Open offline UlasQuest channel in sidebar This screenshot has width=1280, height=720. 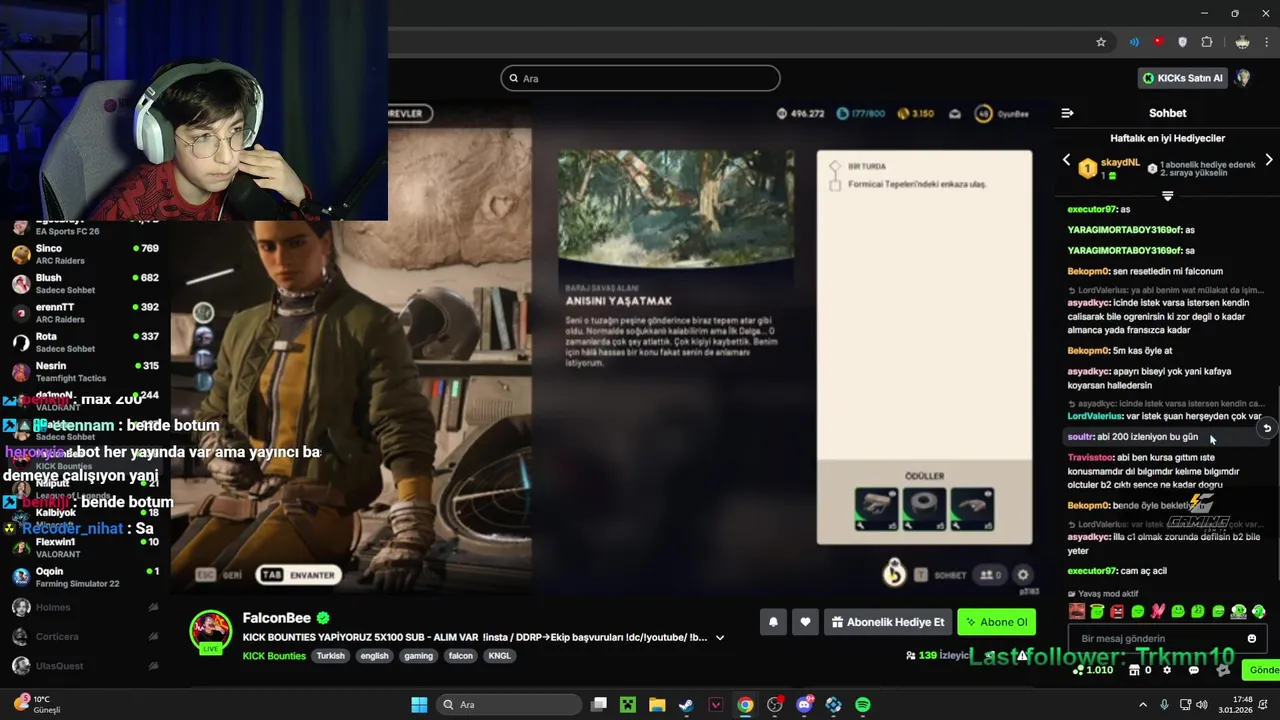pyautogui.click(x=86, y=666)
